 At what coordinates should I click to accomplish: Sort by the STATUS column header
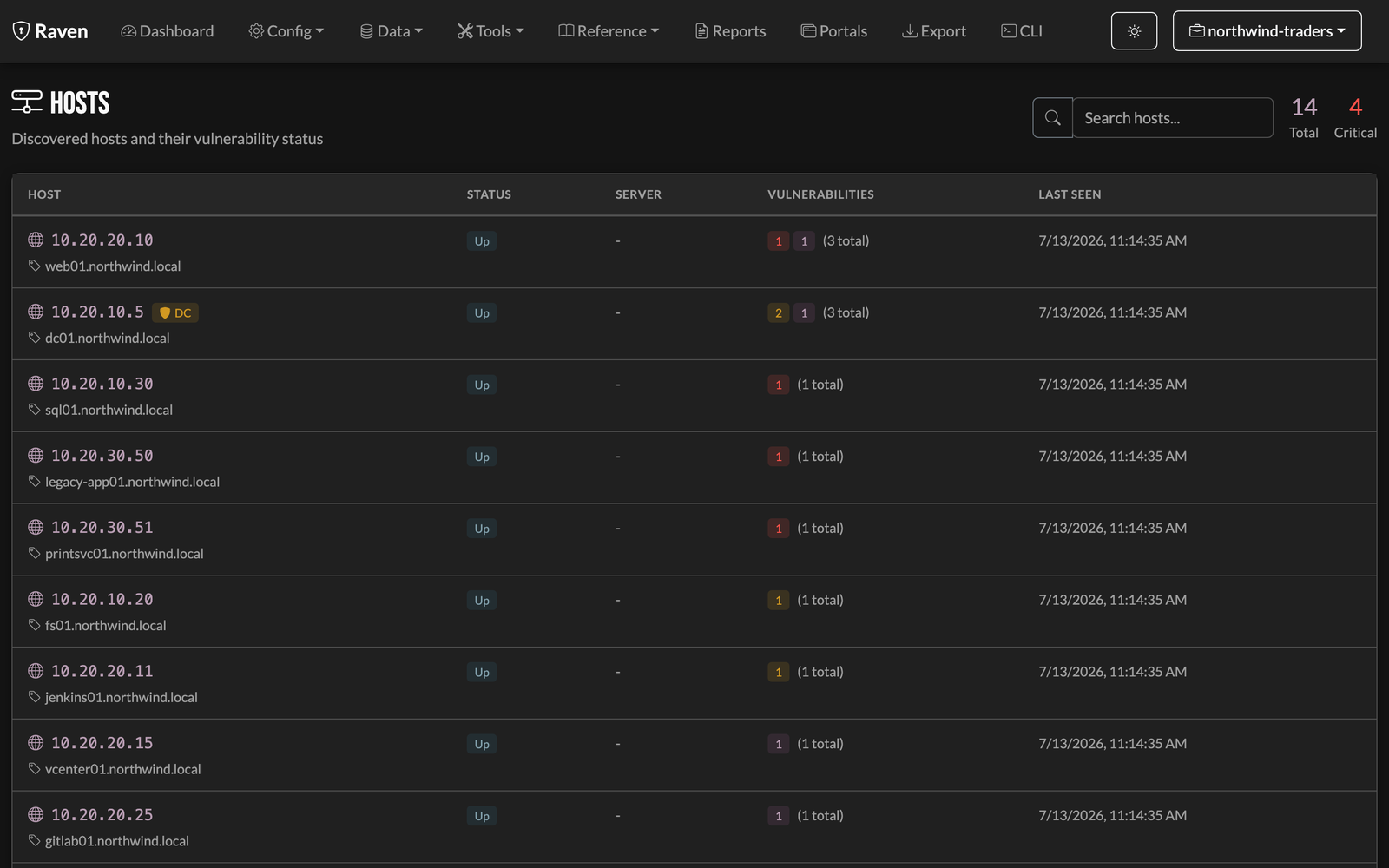pos(489,194)
